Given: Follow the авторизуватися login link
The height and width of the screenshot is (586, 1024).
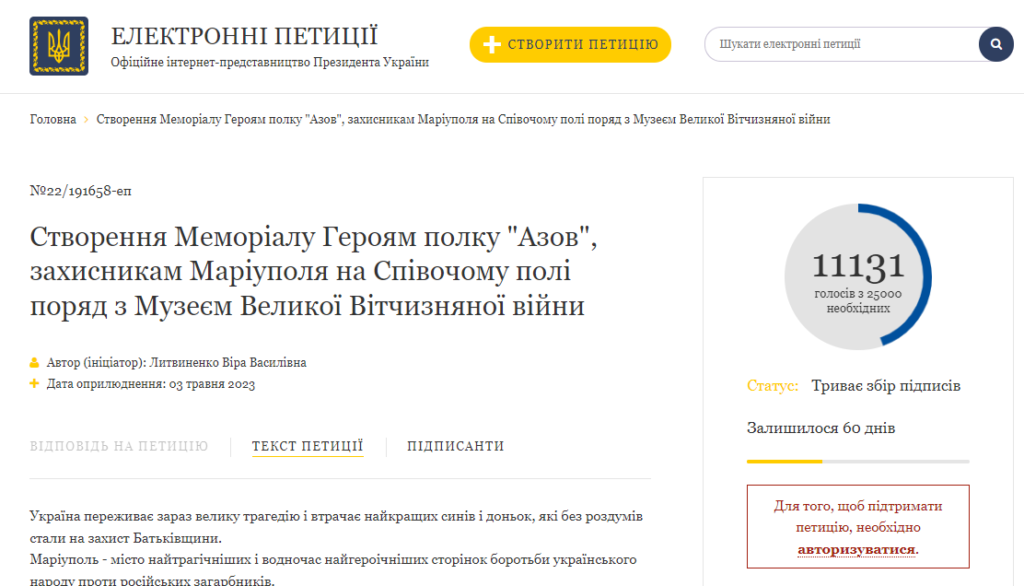Looking at the screenshot, I should pos(857,549).
